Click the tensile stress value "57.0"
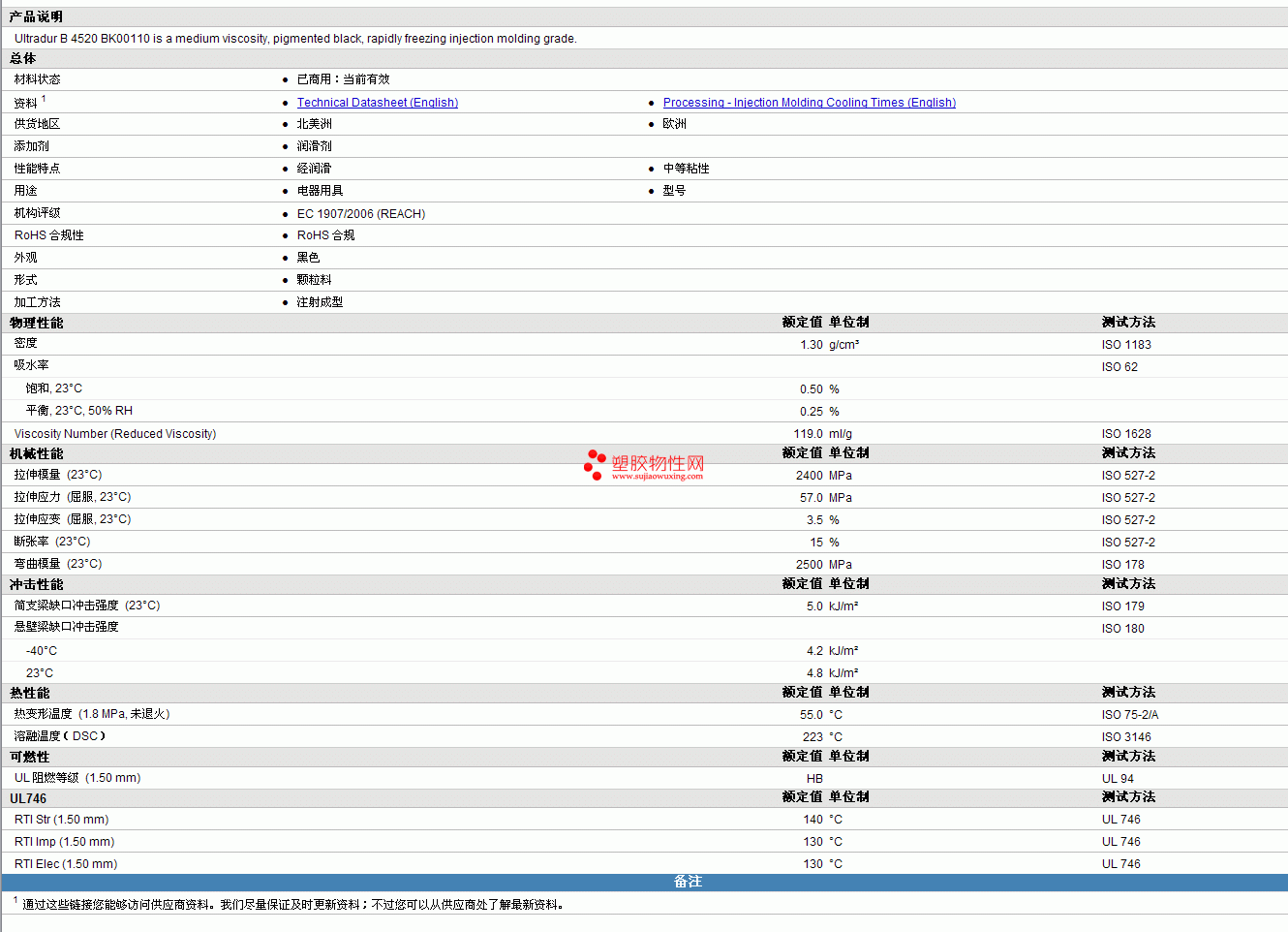This screenshot has width=1288, height=932. coord(812,498)
